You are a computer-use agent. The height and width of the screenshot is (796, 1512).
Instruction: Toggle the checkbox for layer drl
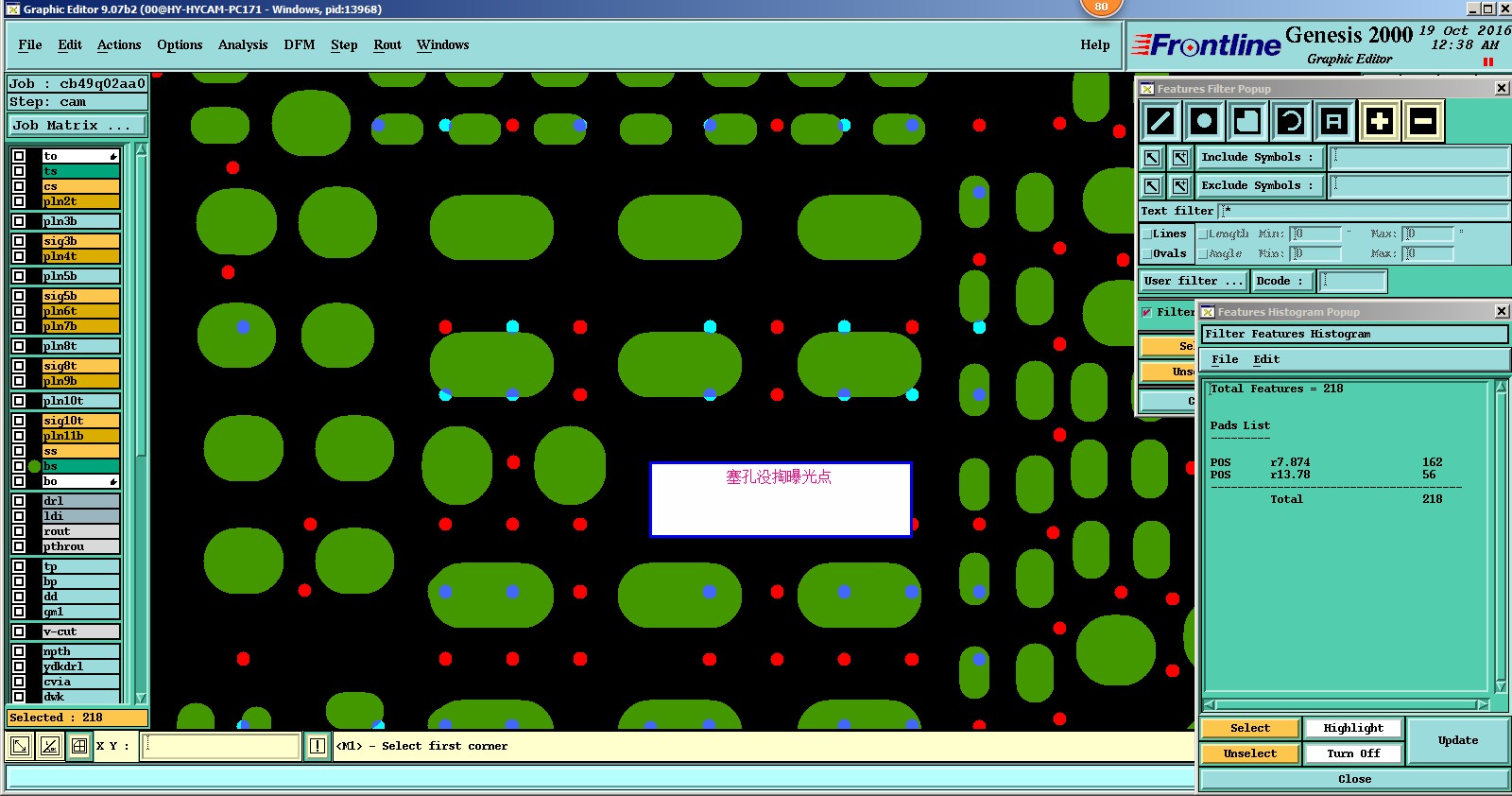click(19, 501)
